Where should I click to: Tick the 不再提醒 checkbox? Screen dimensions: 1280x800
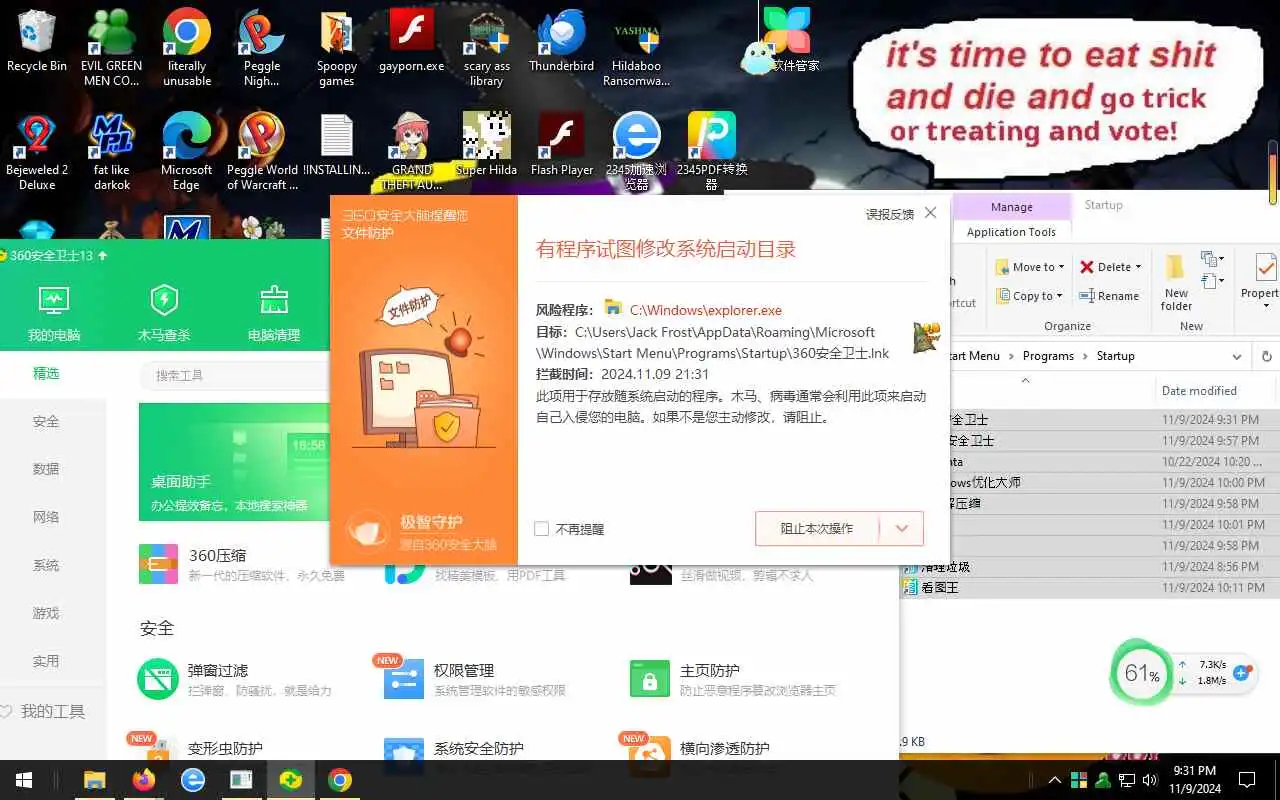pyautogui.click(x=542, y=529)
